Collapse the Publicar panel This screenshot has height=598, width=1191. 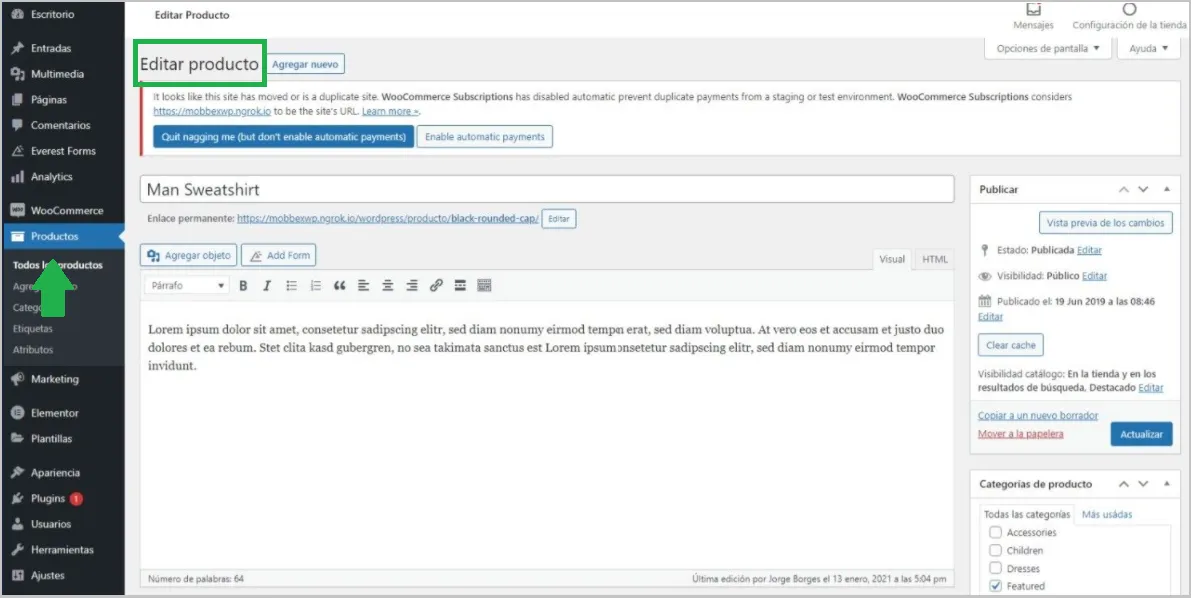(1167, 189)
